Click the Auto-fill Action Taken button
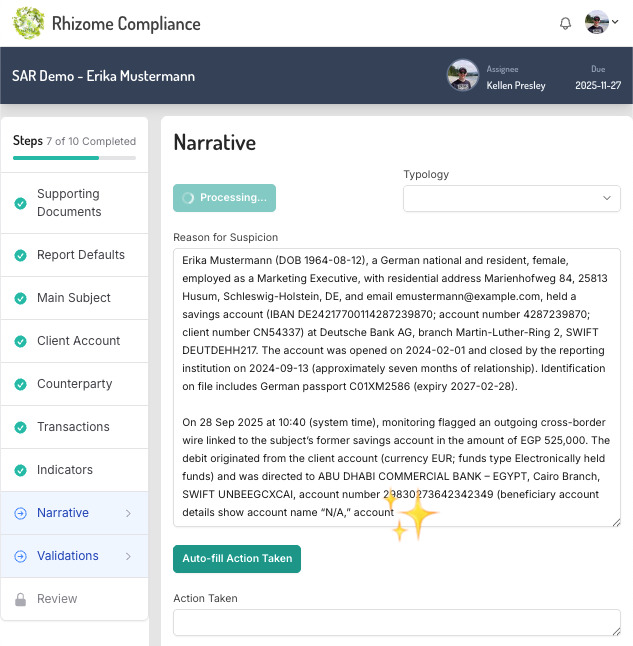 click(x=237, y=559)
